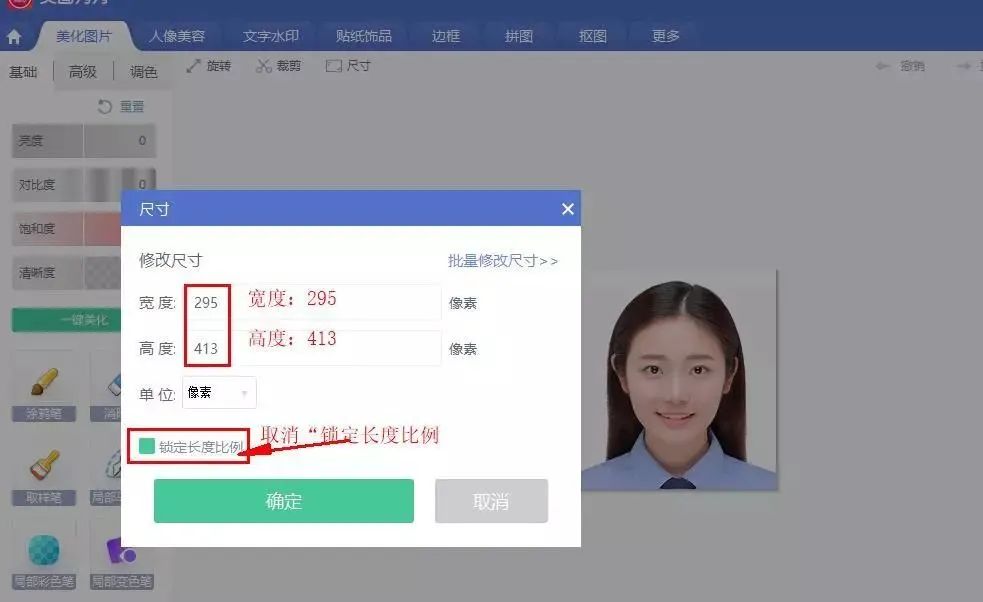
Task: Click the 尺寸 size tool
Action: [349, 66]
